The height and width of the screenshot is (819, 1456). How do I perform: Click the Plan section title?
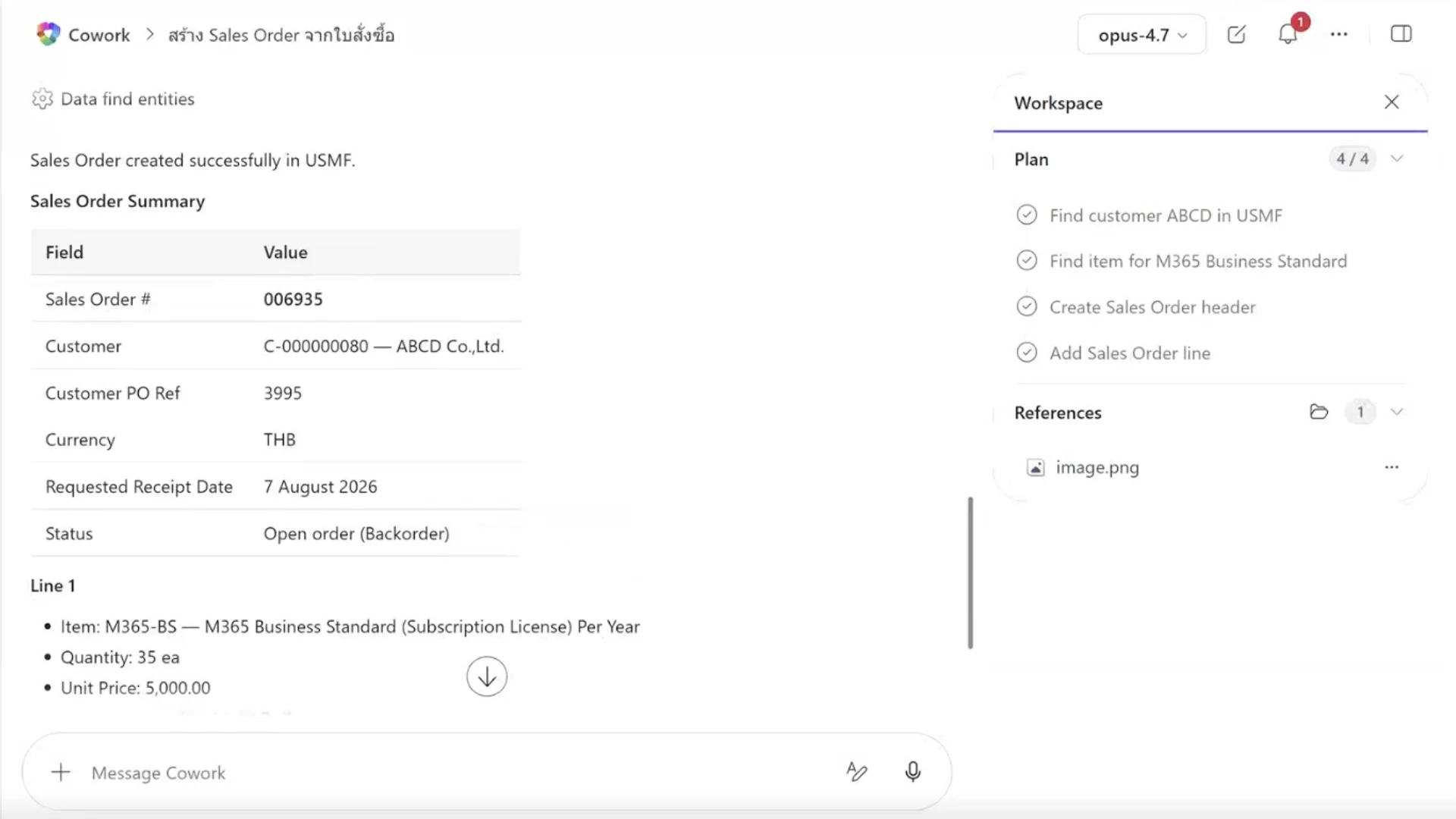click(1031, 159)
